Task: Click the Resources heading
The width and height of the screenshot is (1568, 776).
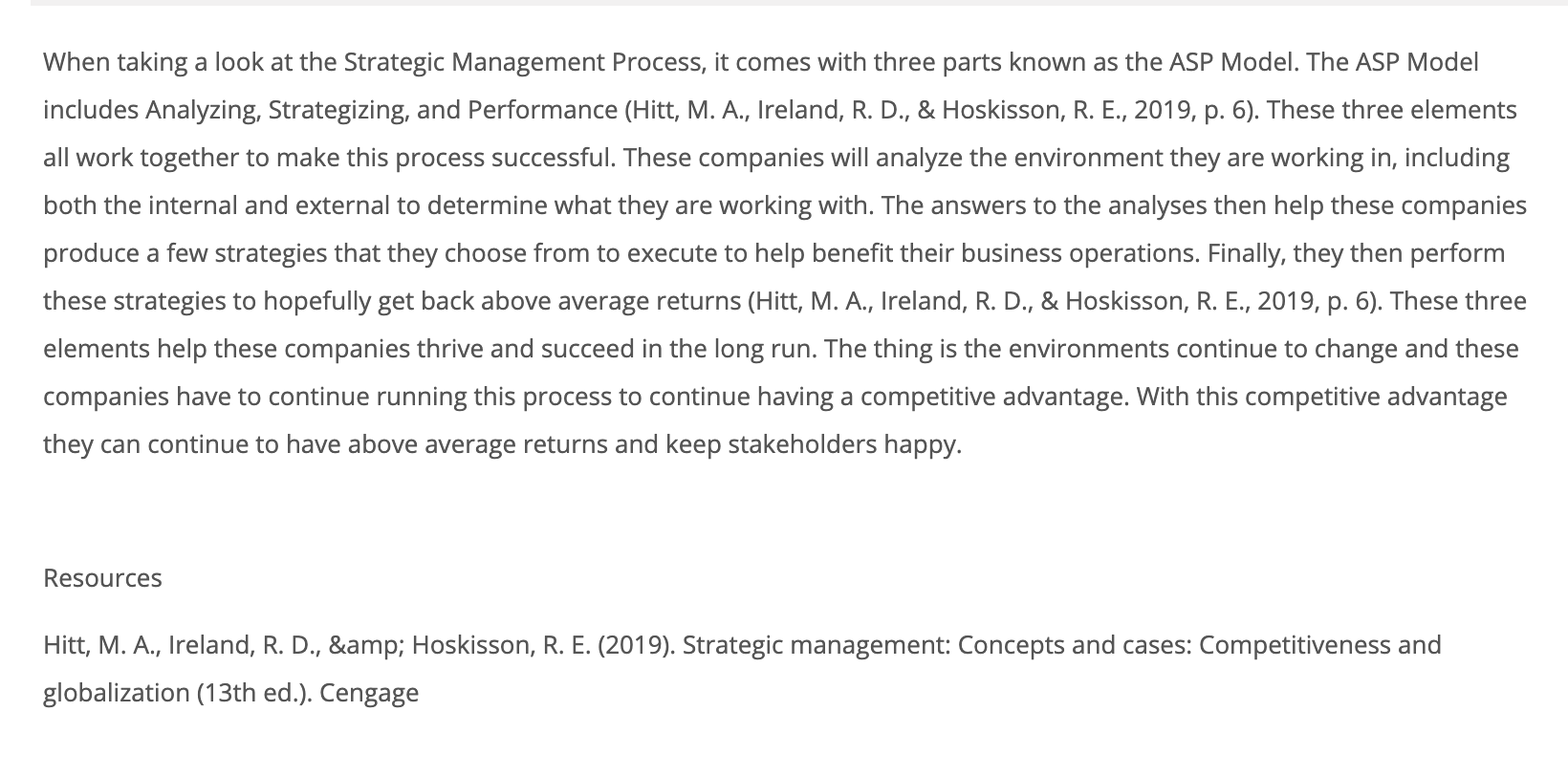Action: tap(102, 578)
